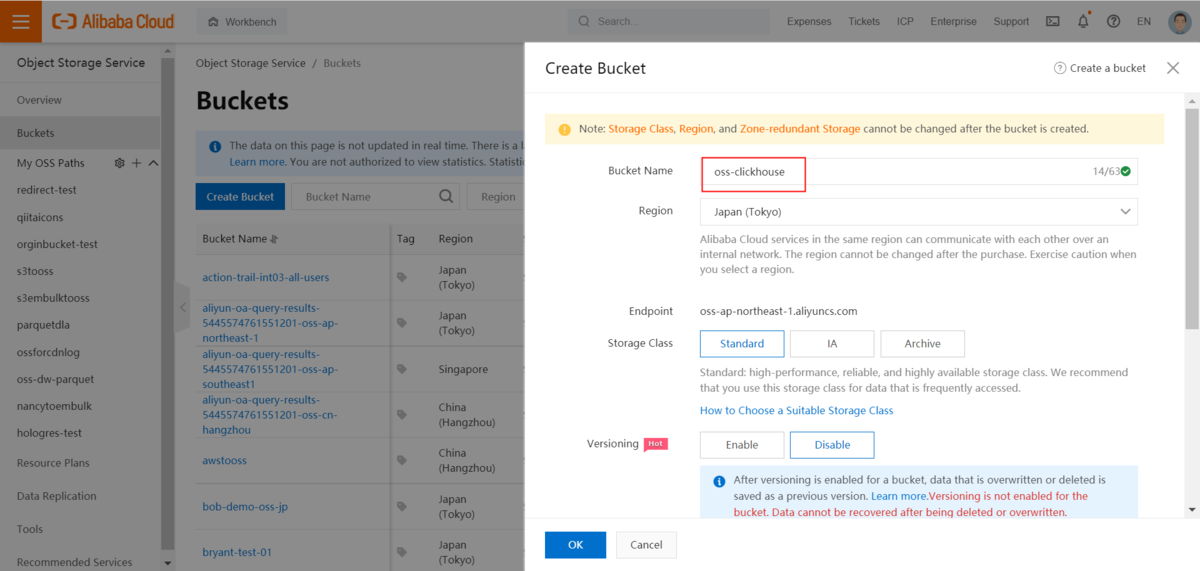The height and width of the screenshot is (571, 1200).
Task: Click tag icon for bryant-test-01 bucket
Action: (x=402, y=552)
